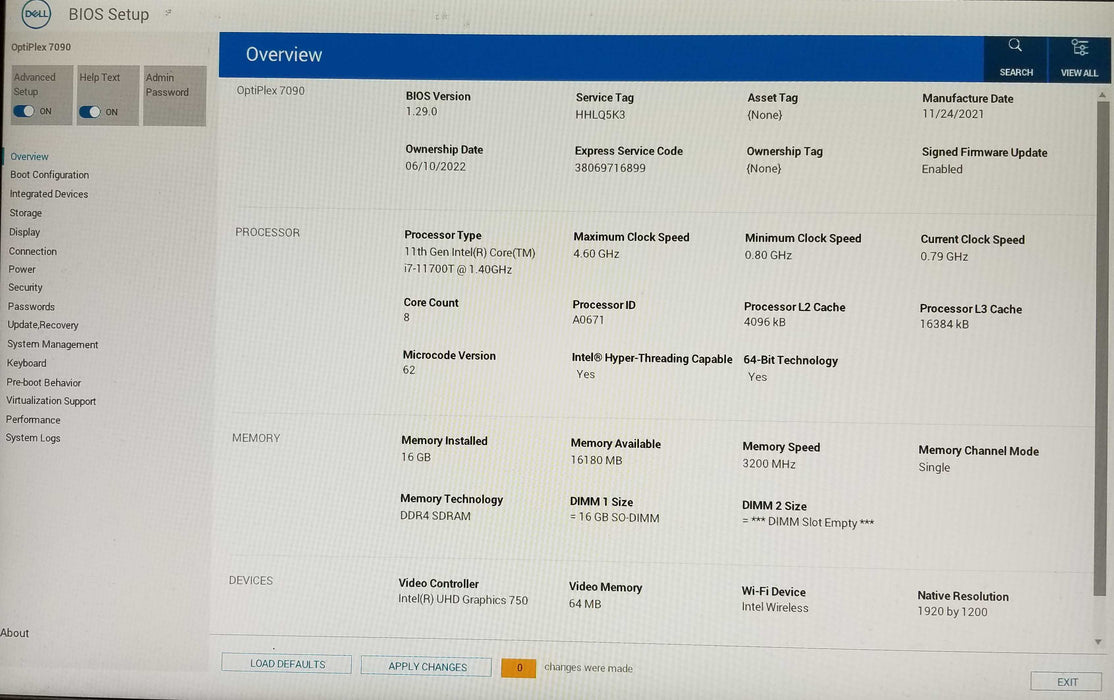
Task: Click the Apply Changes button
Action: tap(427, 667)
